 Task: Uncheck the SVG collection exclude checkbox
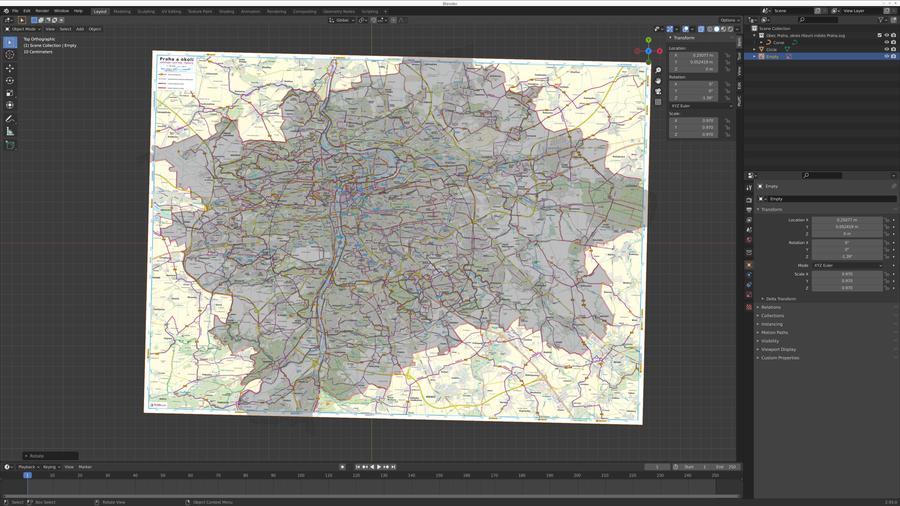click(880, 35)
